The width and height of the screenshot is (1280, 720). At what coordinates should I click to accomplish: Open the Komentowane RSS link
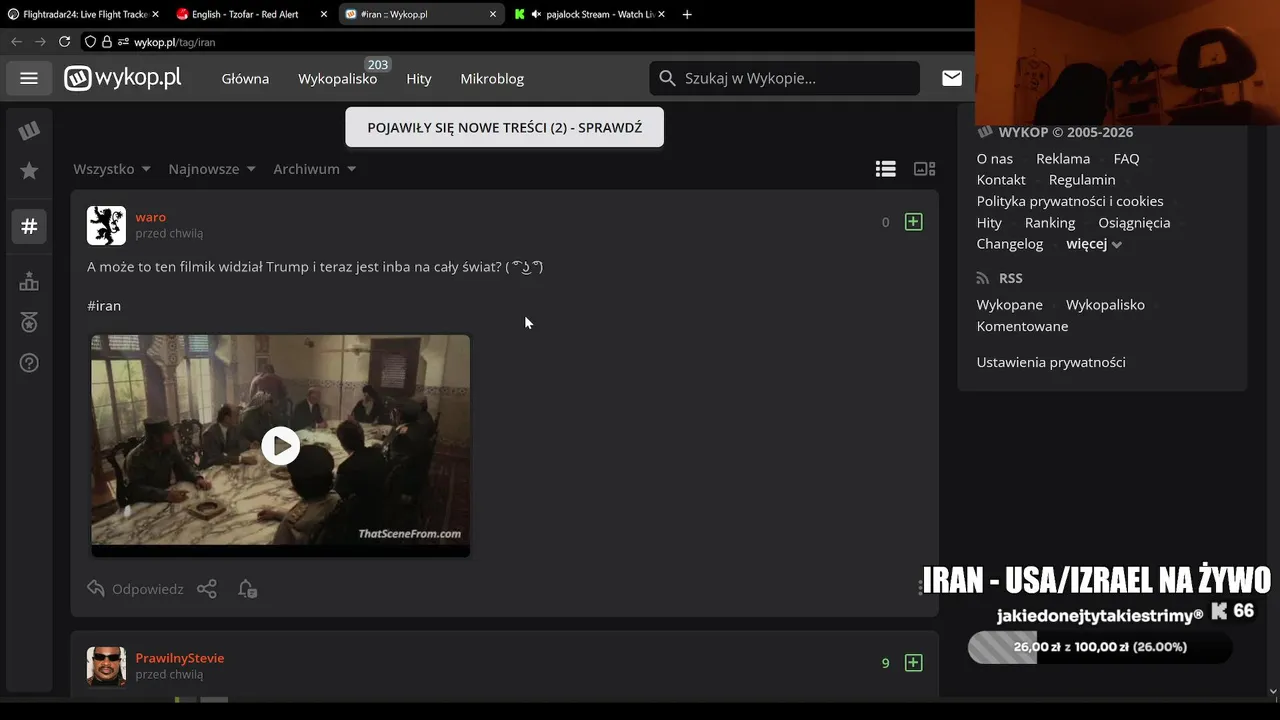pos(1022,326)
